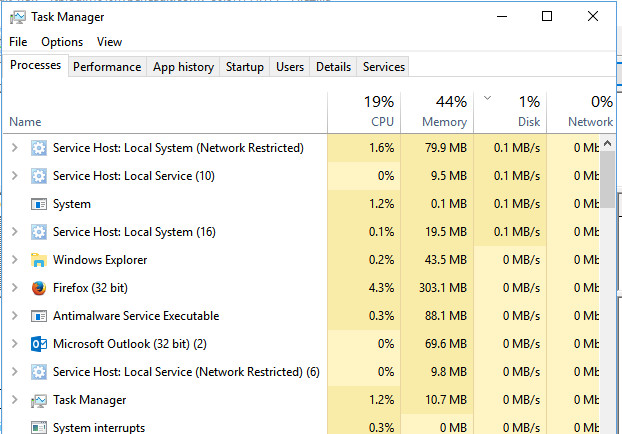Select the Processes tab
Viewport: 622px width, 434px height.
point(35,65)
